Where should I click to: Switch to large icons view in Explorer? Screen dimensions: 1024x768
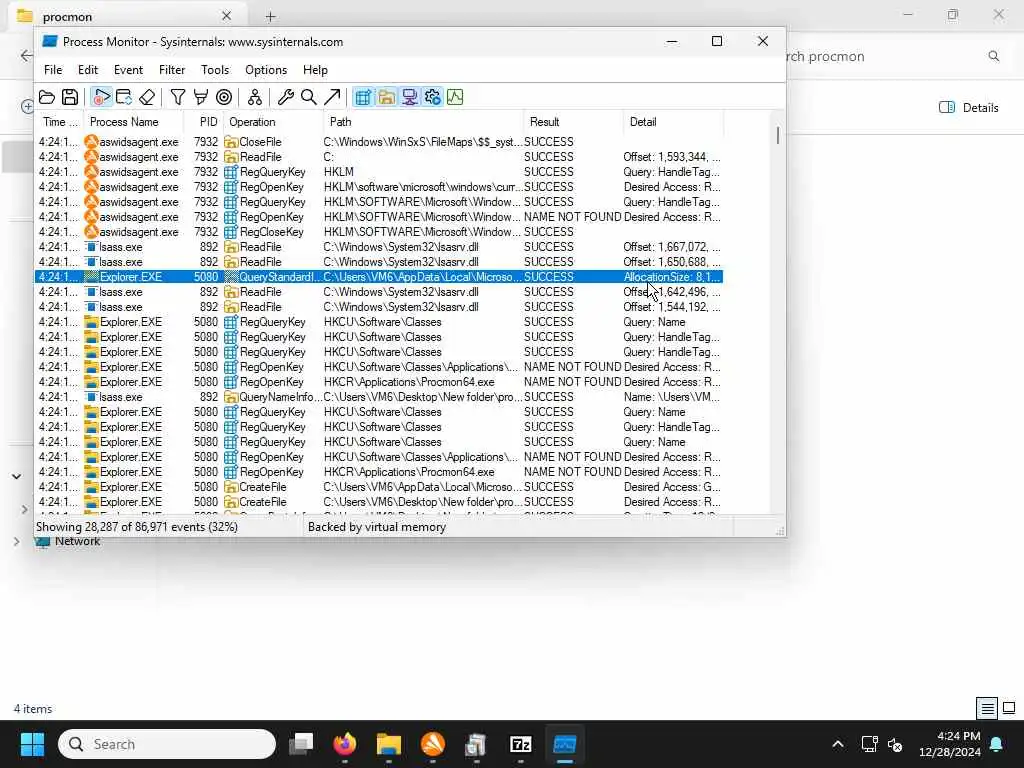pos(1009,708)
